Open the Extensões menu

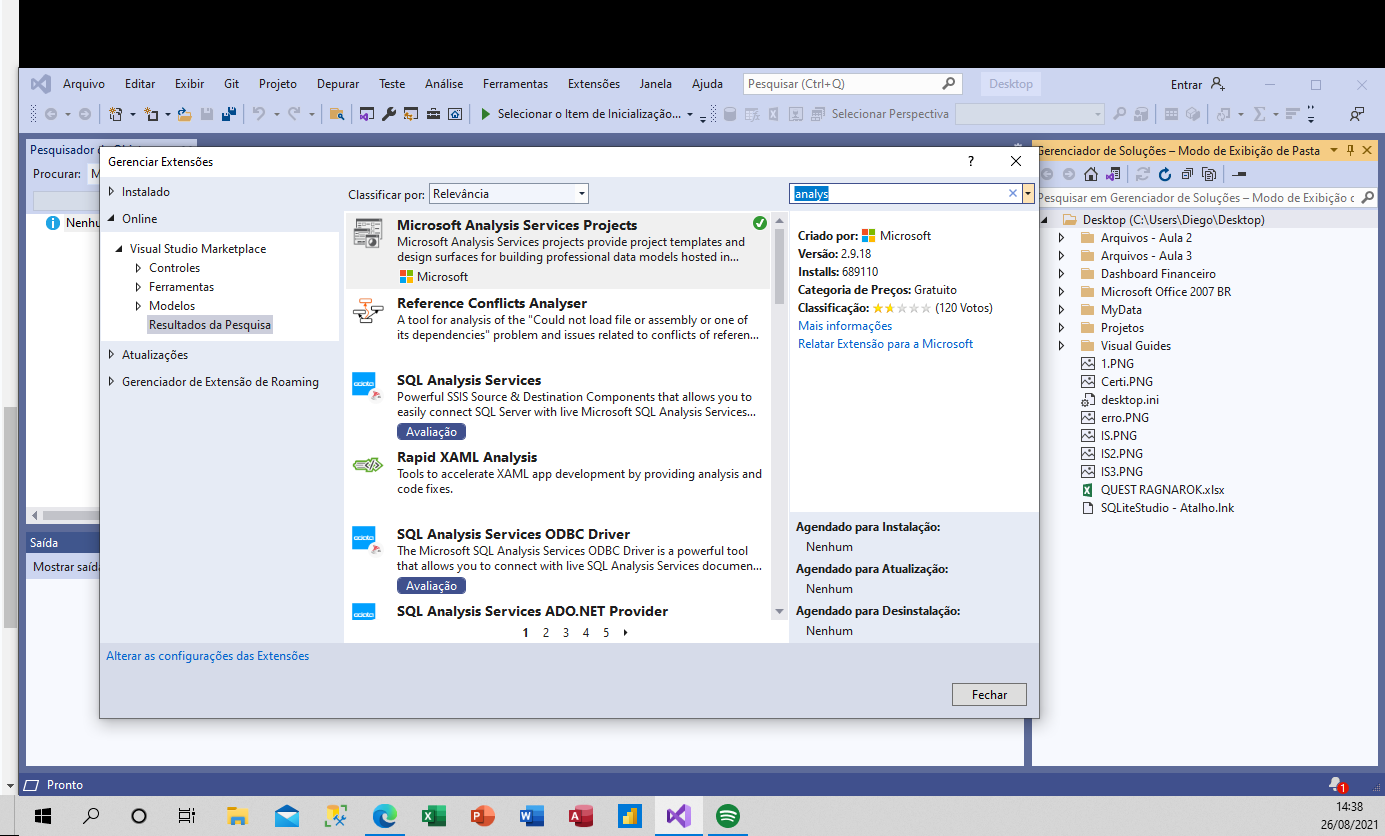pyautogui.click(x=594, y=84)
